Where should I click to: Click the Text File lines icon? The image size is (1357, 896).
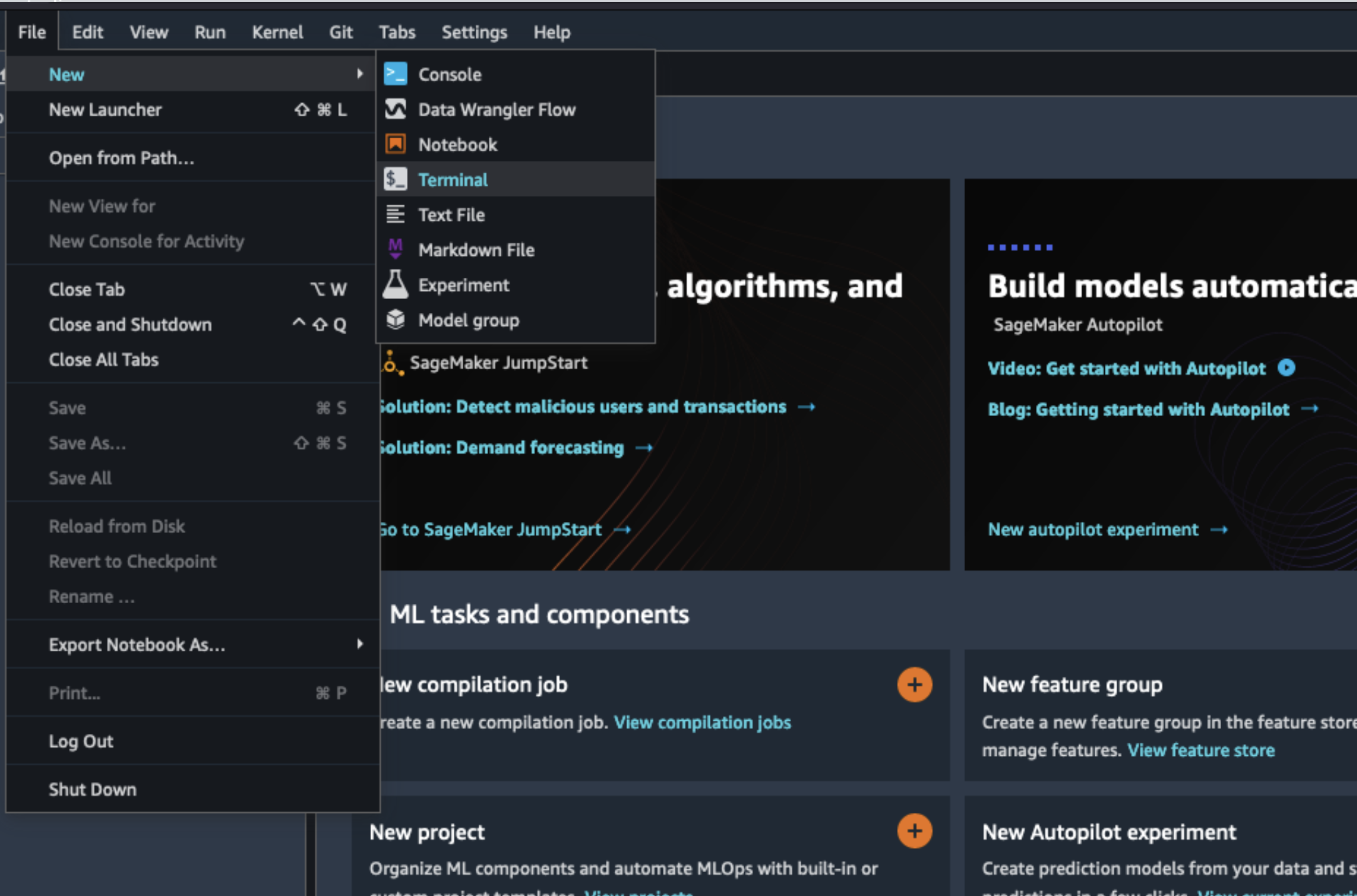396,214
